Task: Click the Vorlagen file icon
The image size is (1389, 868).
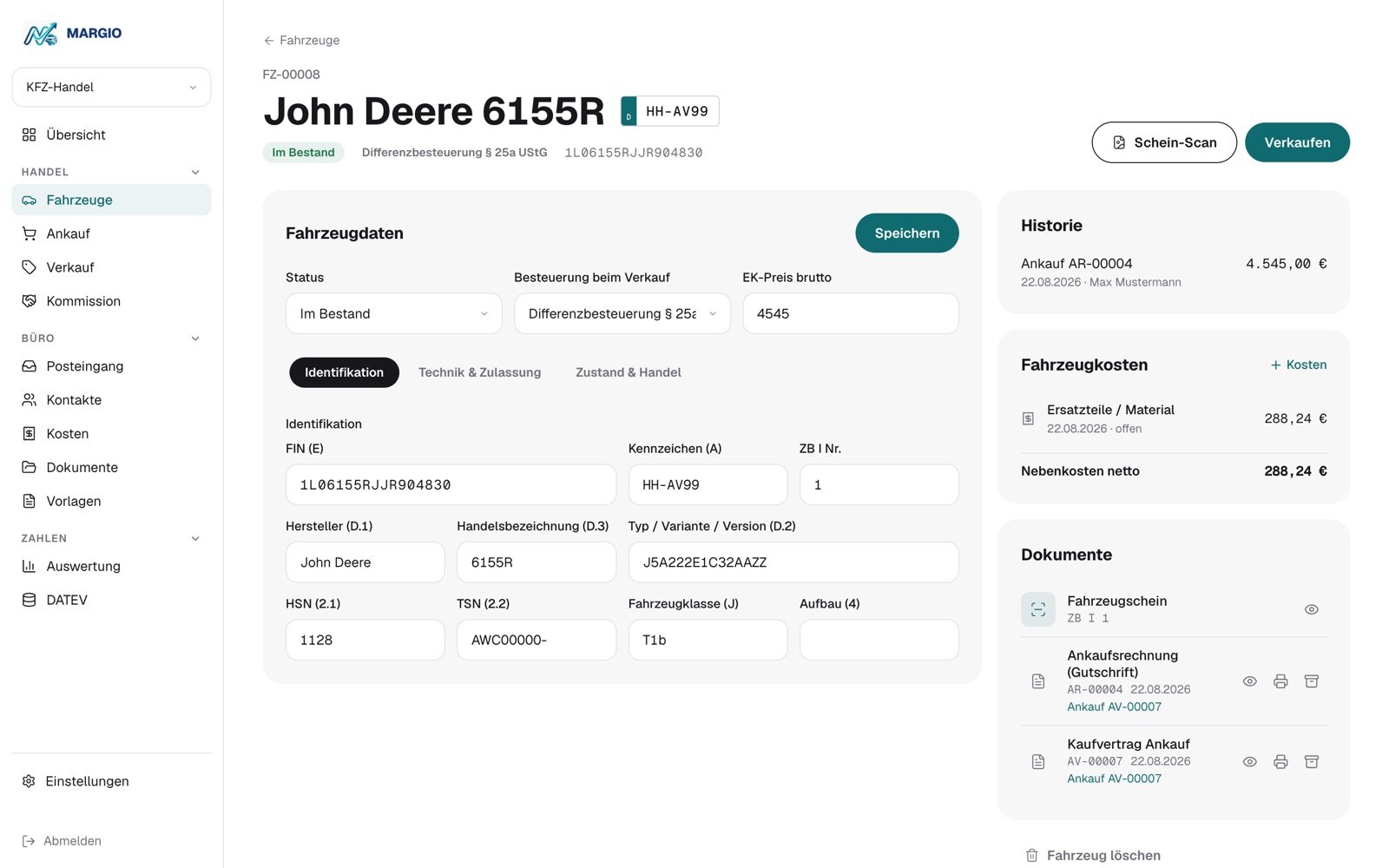Action: (30, 501)
